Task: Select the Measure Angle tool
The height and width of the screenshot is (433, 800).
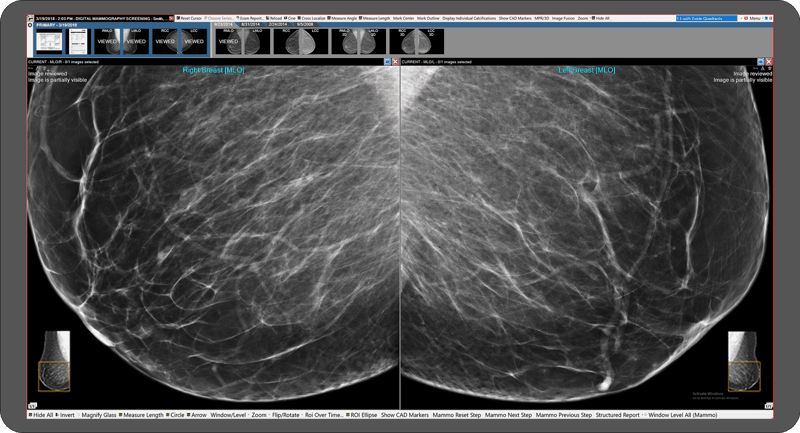Action: tap(342, 18)
